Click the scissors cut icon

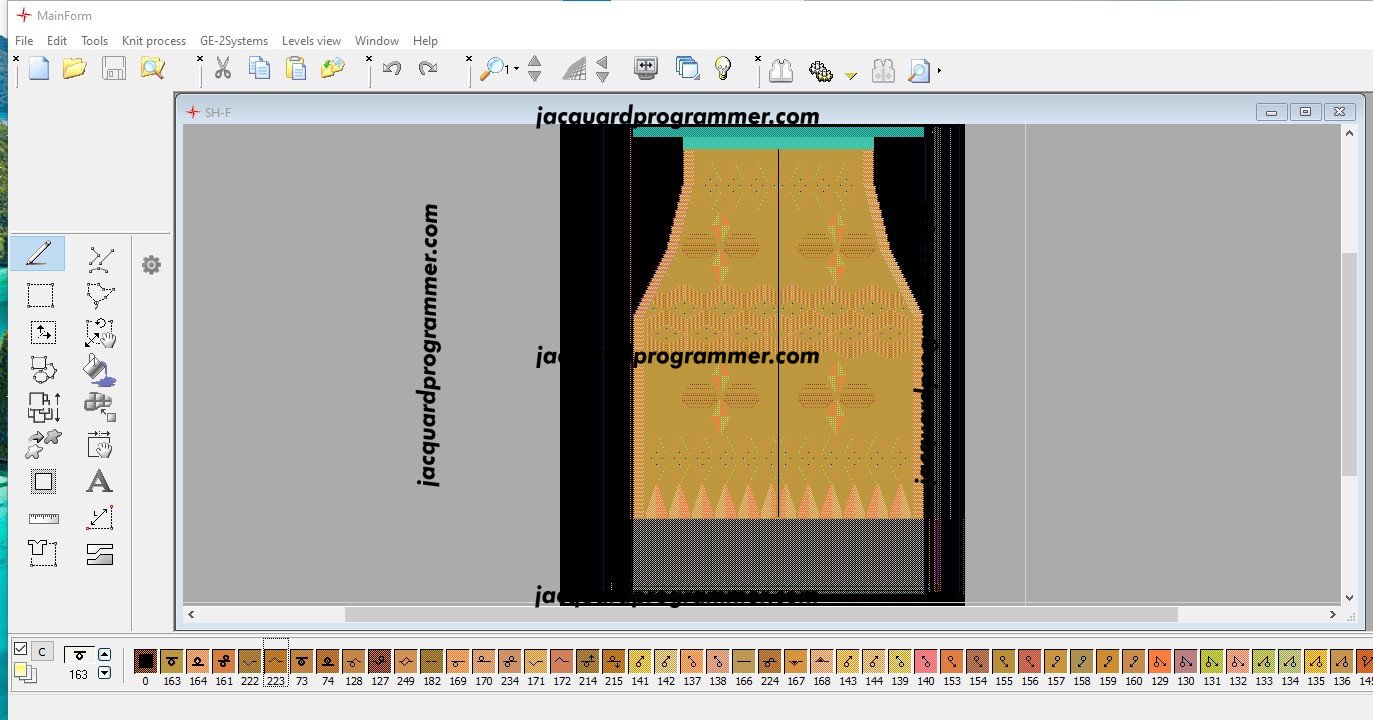click(223, 69)
